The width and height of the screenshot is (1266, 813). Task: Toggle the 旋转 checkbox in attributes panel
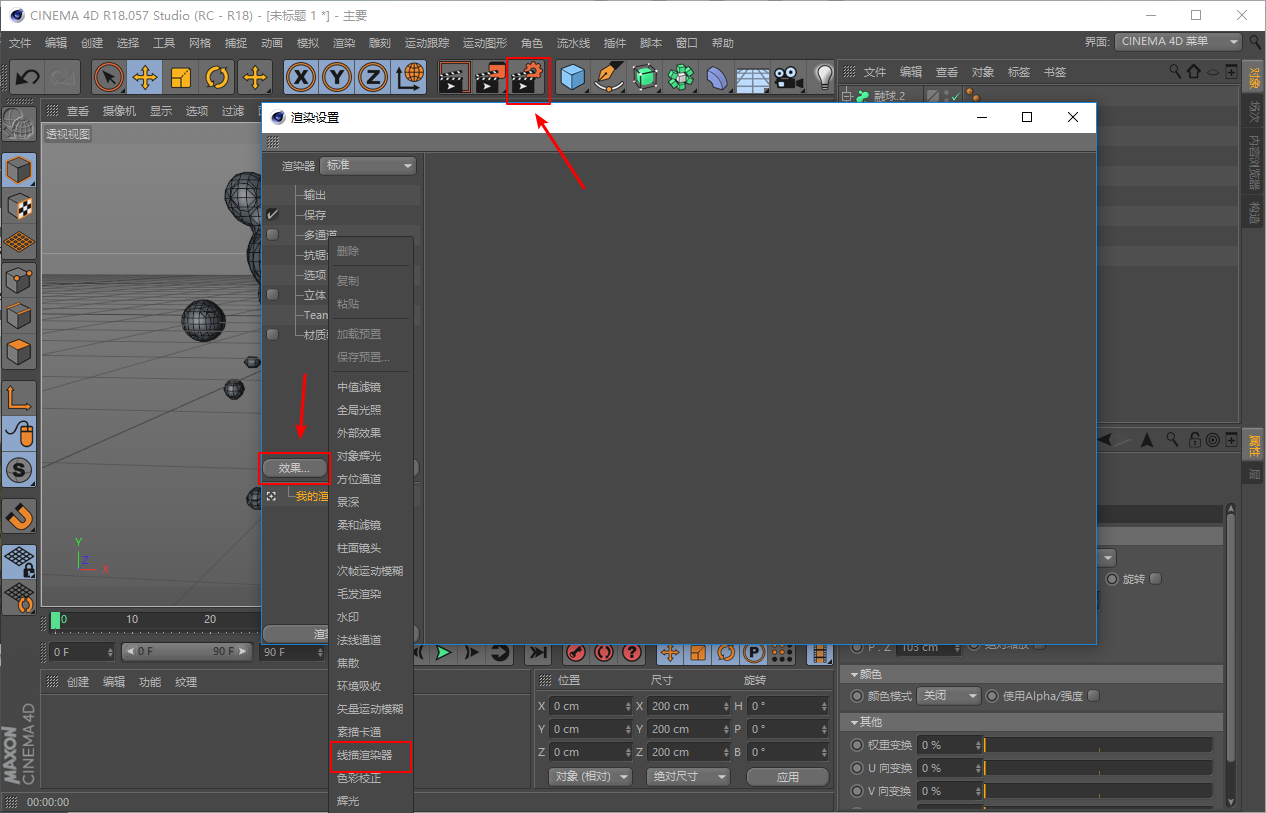(x=1156, y=578)
